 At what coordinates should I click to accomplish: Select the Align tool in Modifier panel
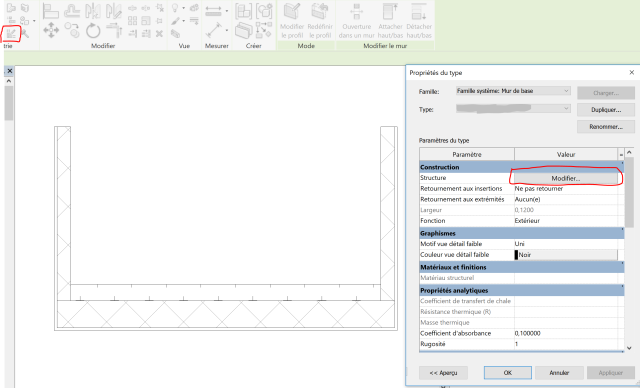click(51, 11)
